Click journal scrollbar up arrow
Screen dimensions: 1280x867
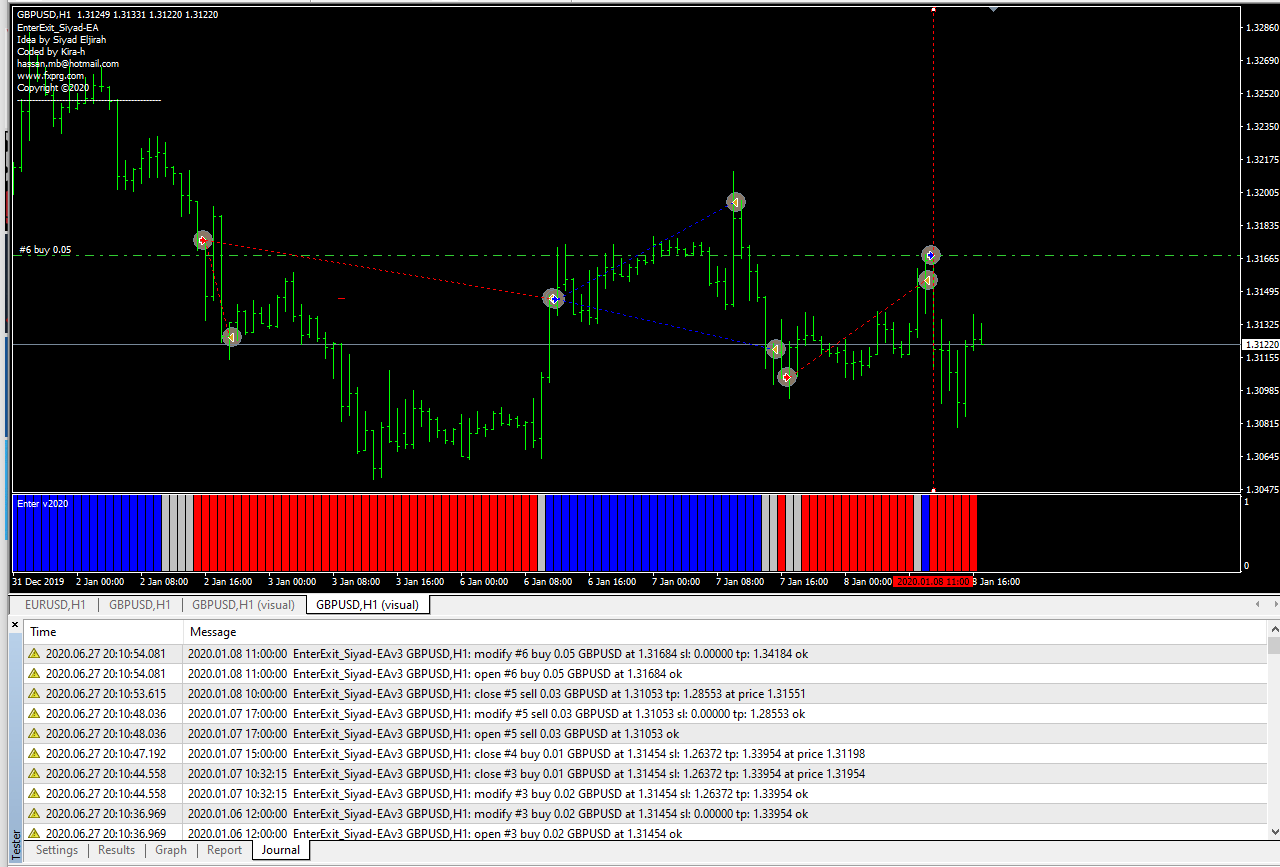(1273, 627)
